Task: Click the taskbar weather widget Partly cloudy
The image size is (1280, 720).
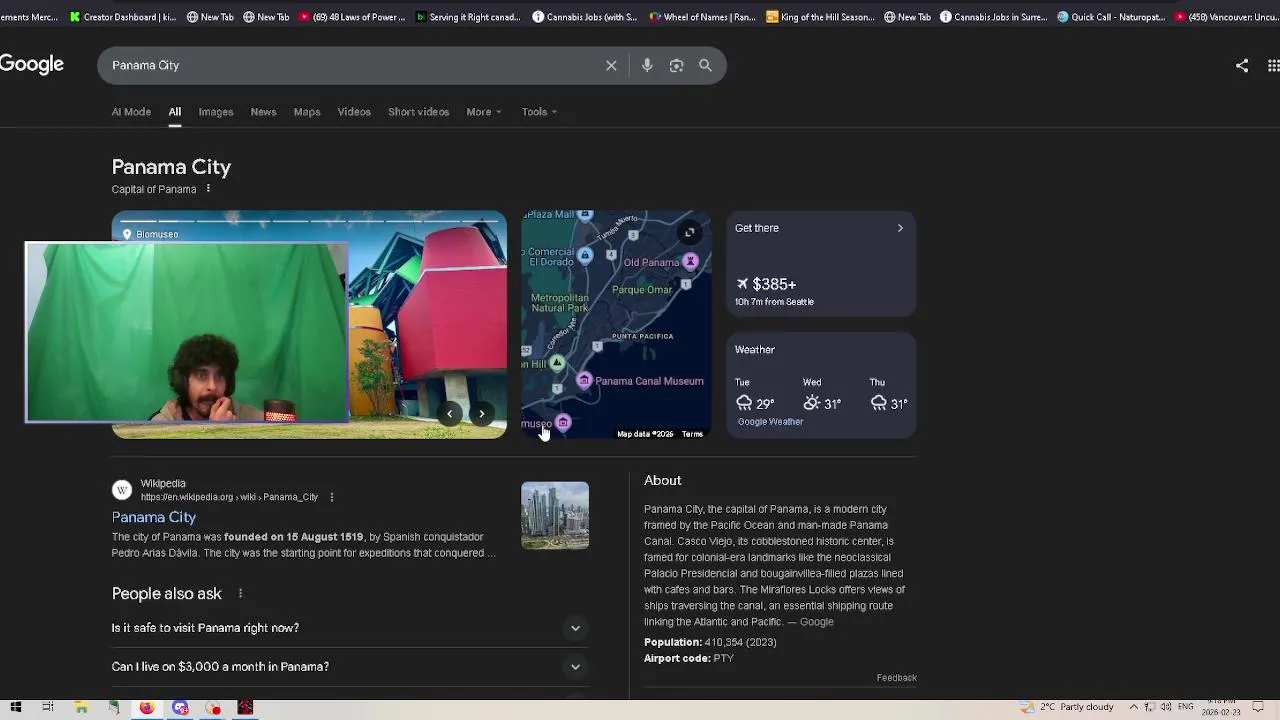Action: click(x=1066, y=707)
